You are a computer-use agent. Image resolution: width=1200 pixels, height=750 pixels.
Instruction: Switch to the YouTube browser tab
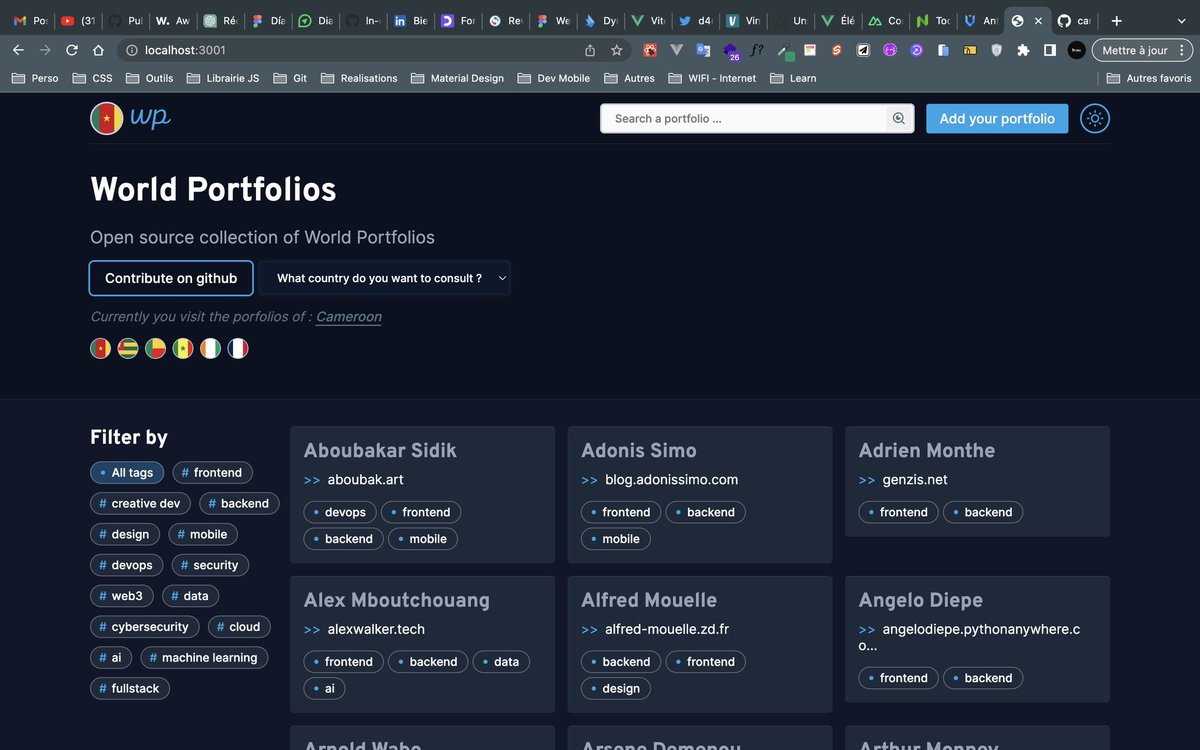pyautogui.click(x=78, y=20)
